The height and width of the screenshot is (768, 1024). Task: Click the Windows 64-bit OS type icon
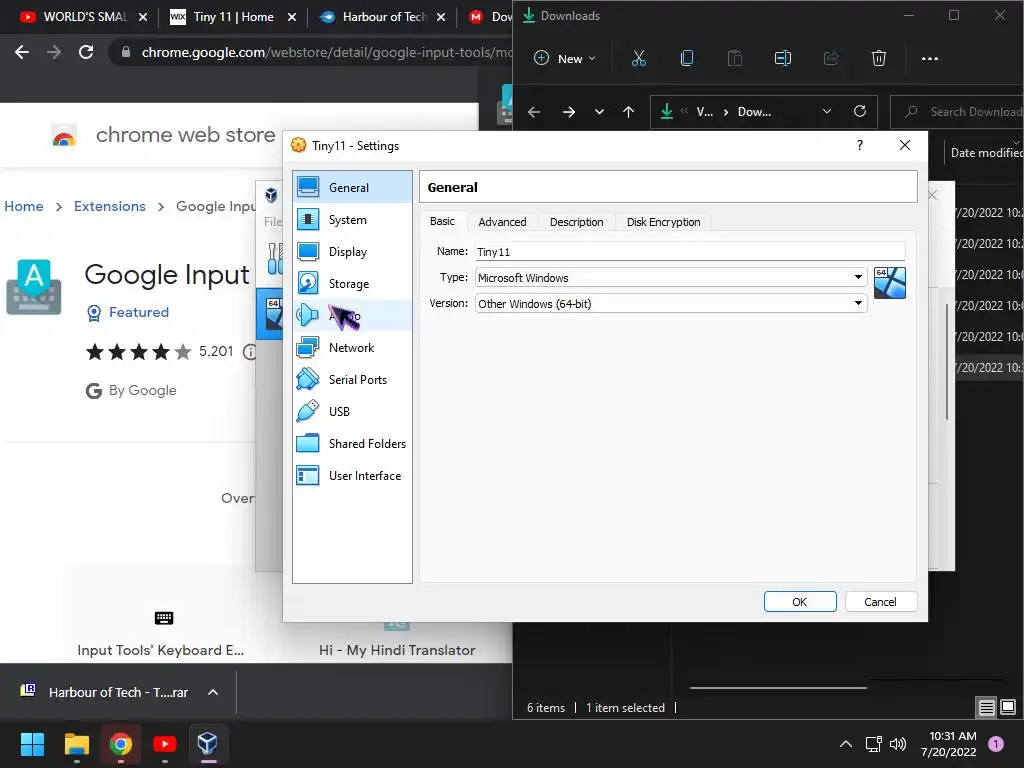889,283
